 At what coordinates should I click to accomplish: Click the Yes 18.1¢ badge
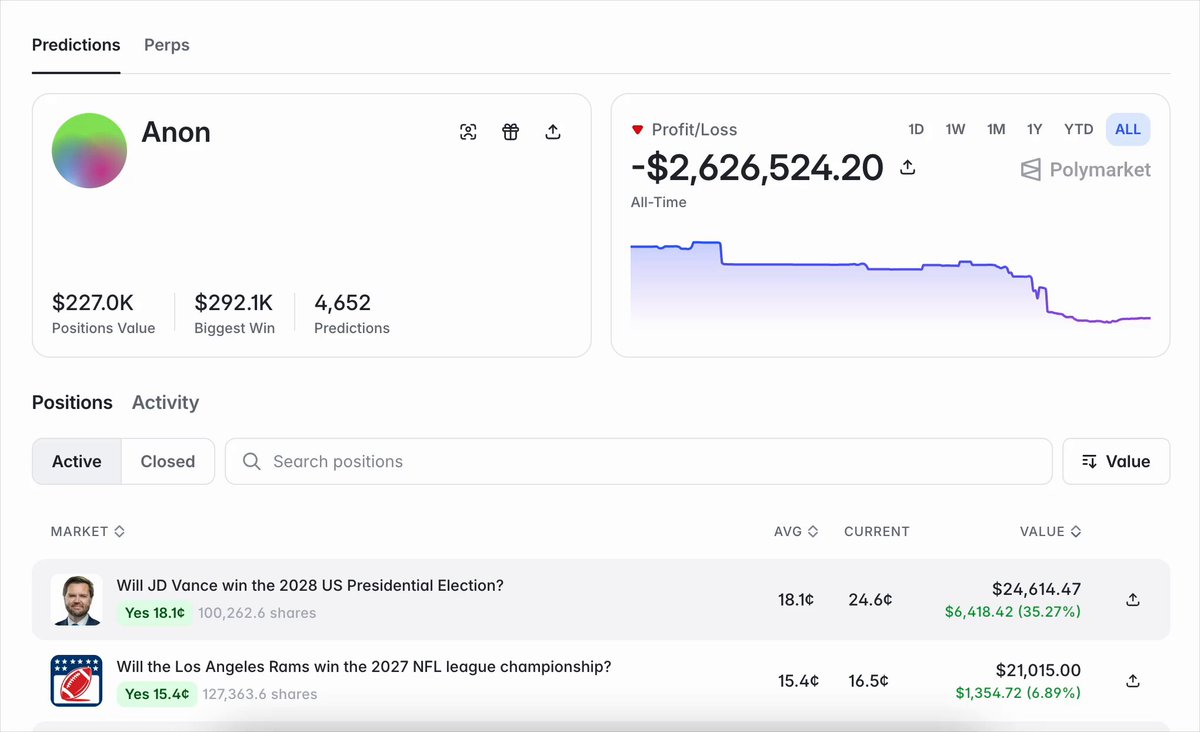point(155,612)
